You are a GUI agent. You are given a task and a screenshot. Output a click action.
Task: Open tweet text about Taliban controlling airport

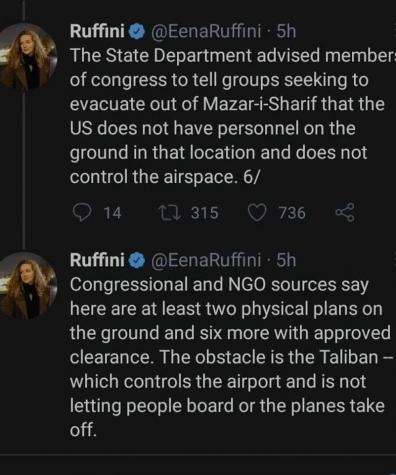(231, 357)
